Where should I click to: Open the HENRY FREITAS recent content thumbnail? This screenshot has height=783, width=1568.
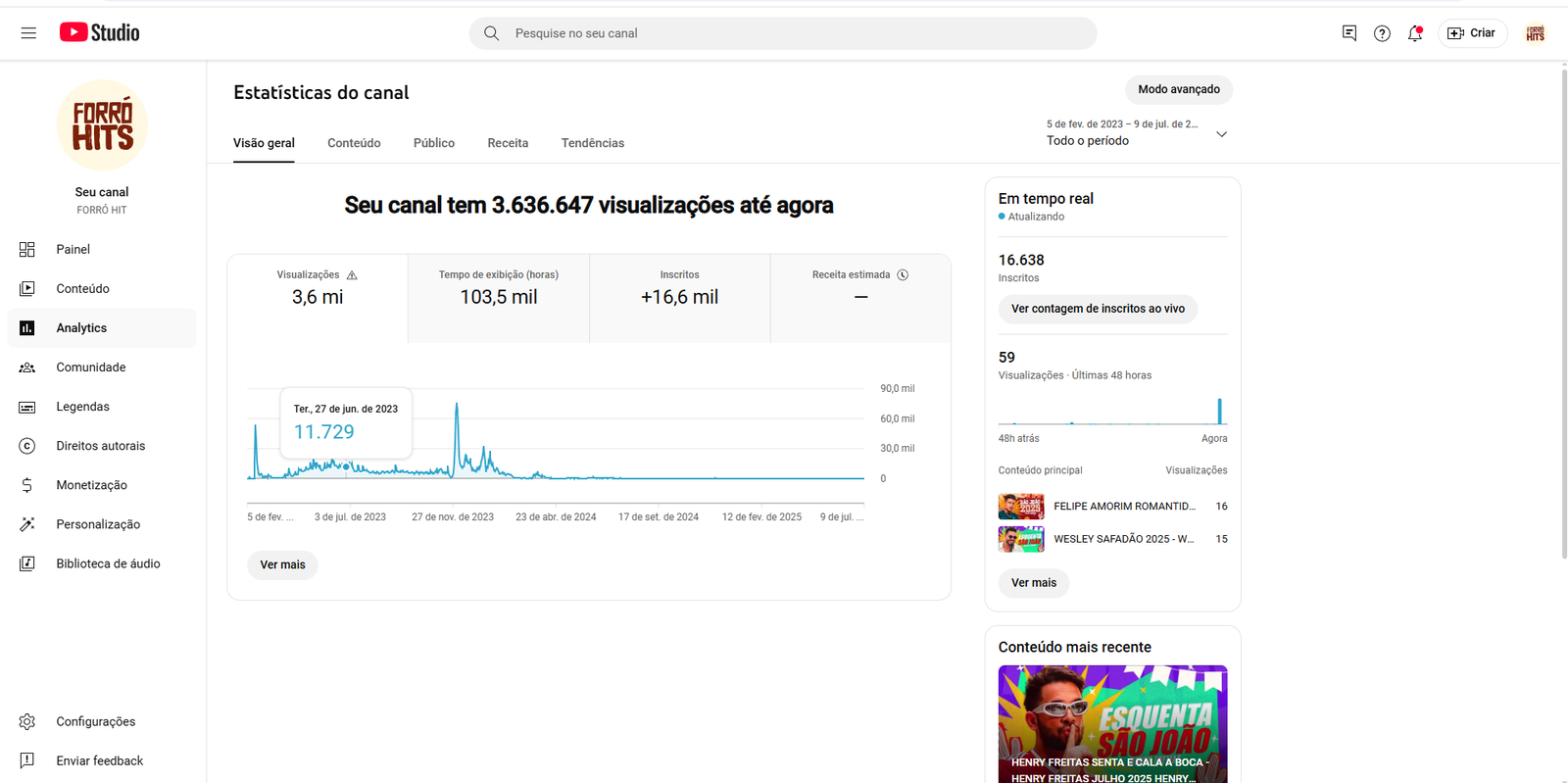tap(1112, 724)
